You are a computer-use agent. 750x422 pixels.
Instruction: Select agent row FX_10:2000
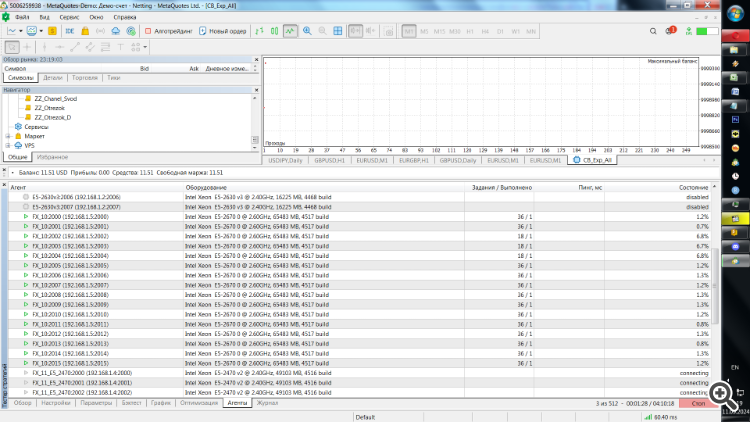pos(359,217)
